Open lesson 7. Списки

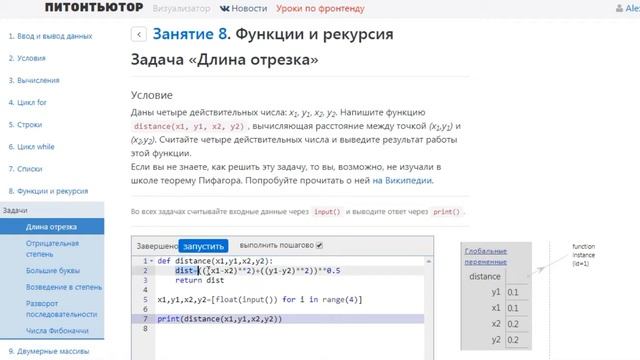point(25,169)
